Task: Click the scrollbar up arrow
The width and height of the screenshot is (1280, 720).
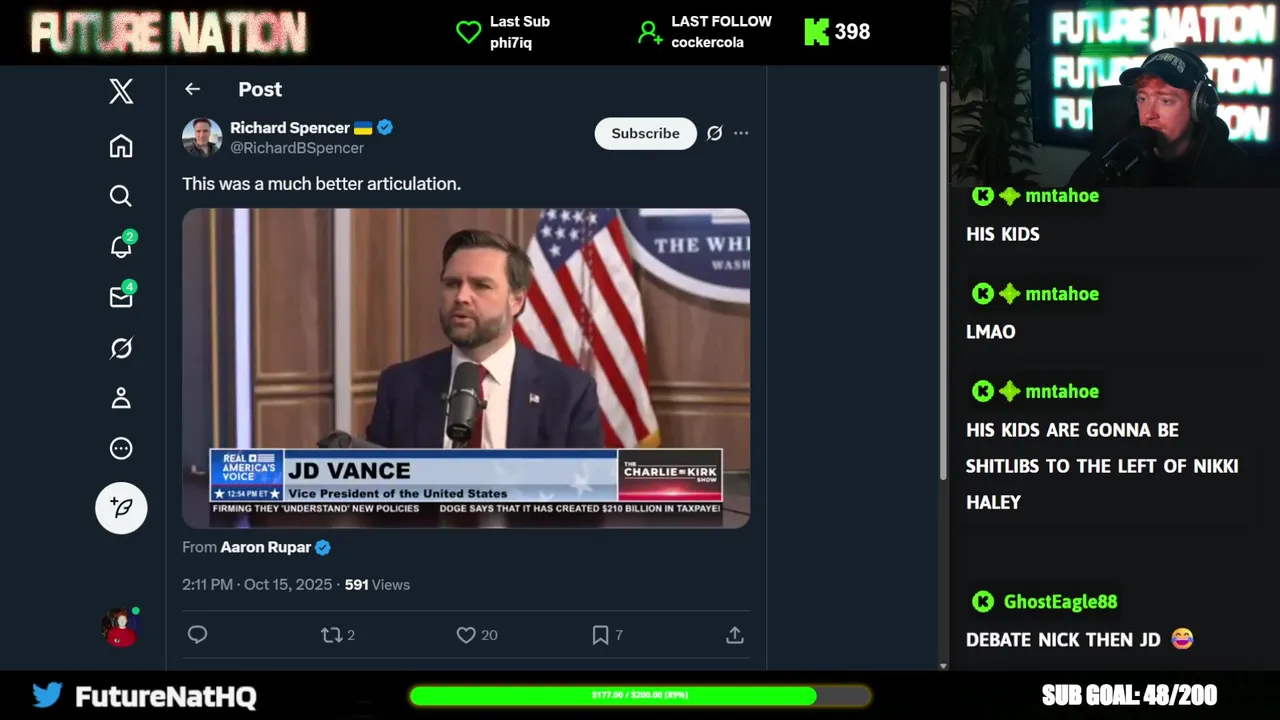Action: coord(943,71)
